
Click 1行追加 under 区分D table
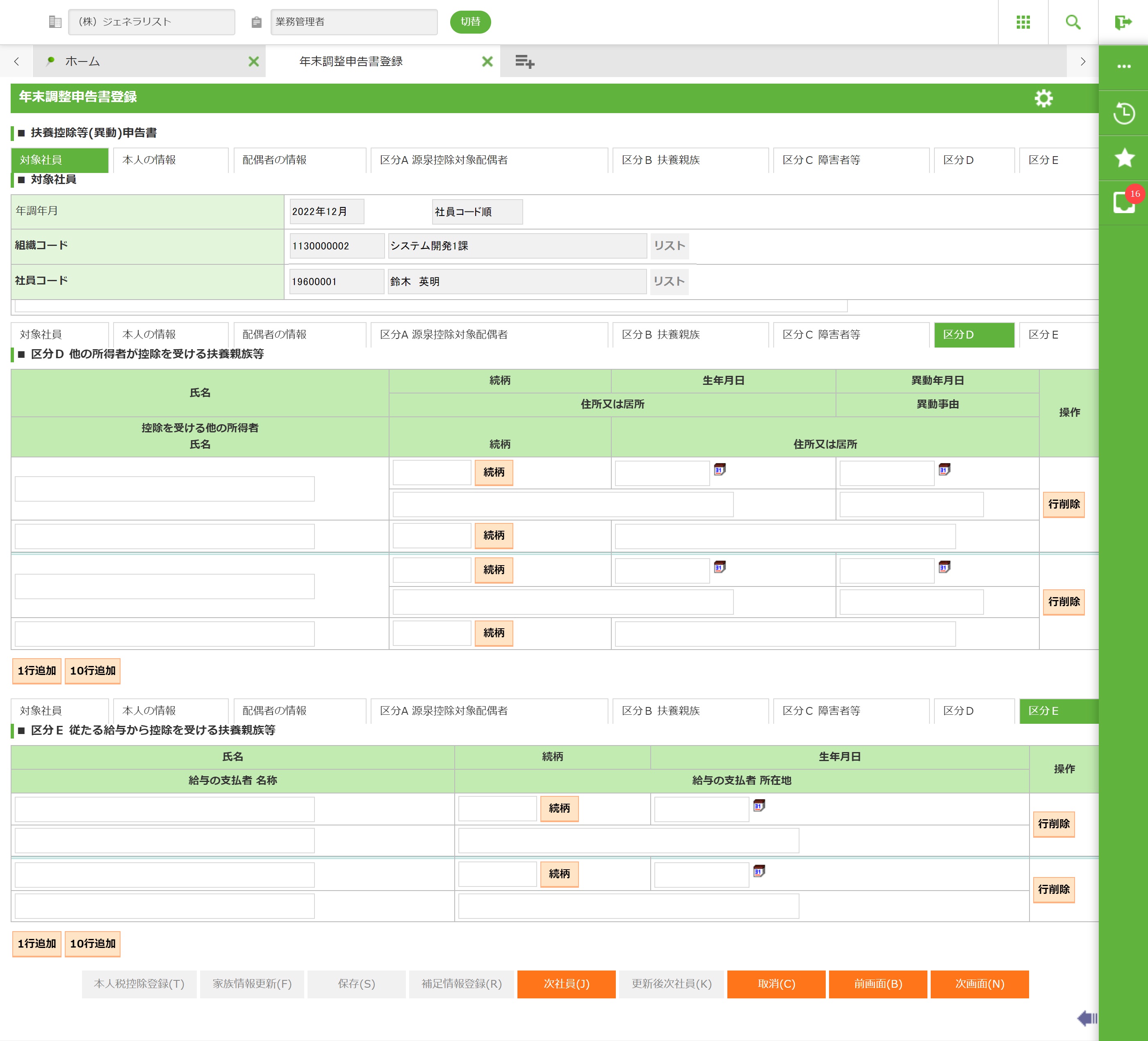36,671
